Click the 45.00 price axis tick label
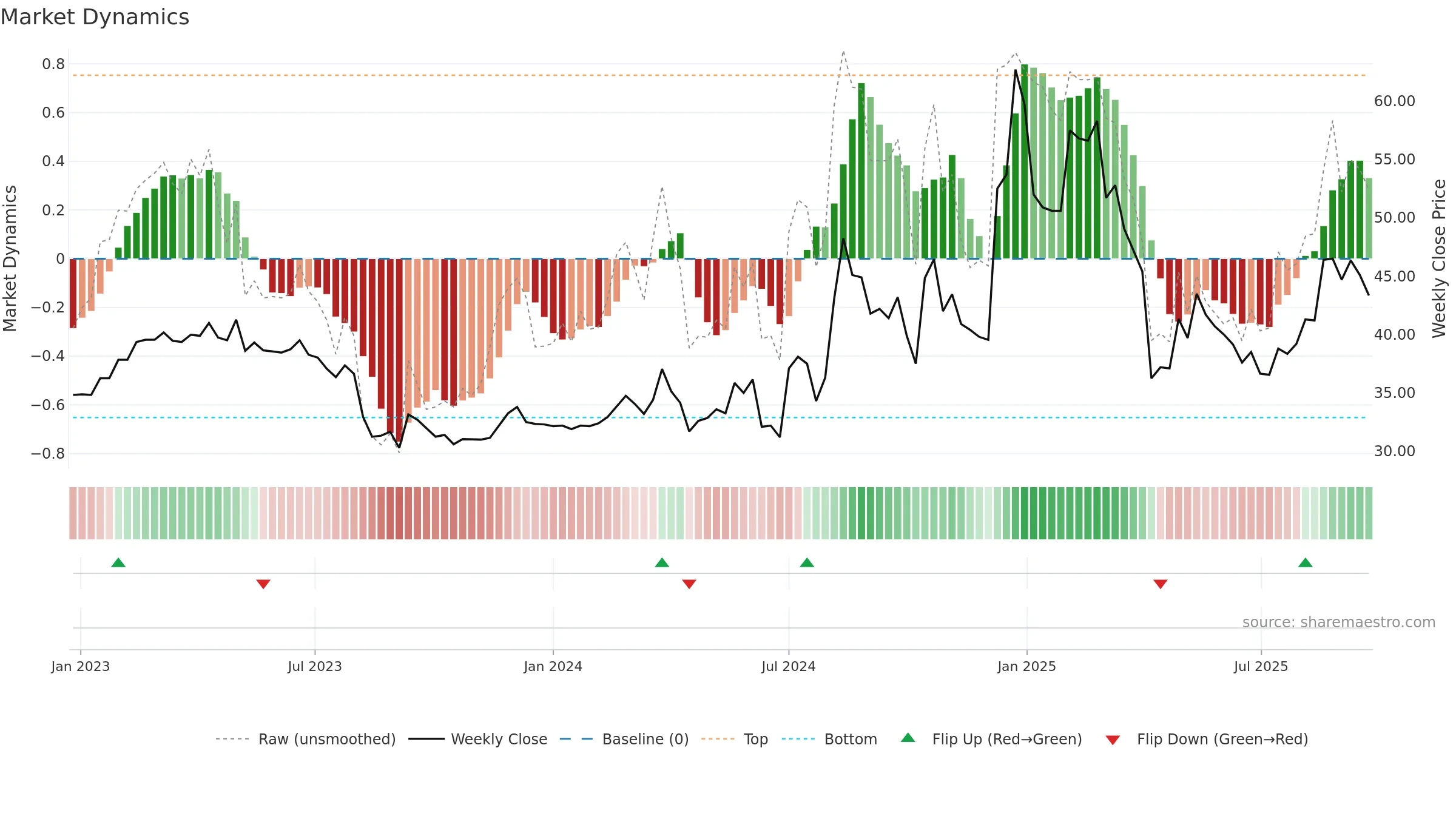This screenshot has height=819, width=1456. (x=1395, y=277)
